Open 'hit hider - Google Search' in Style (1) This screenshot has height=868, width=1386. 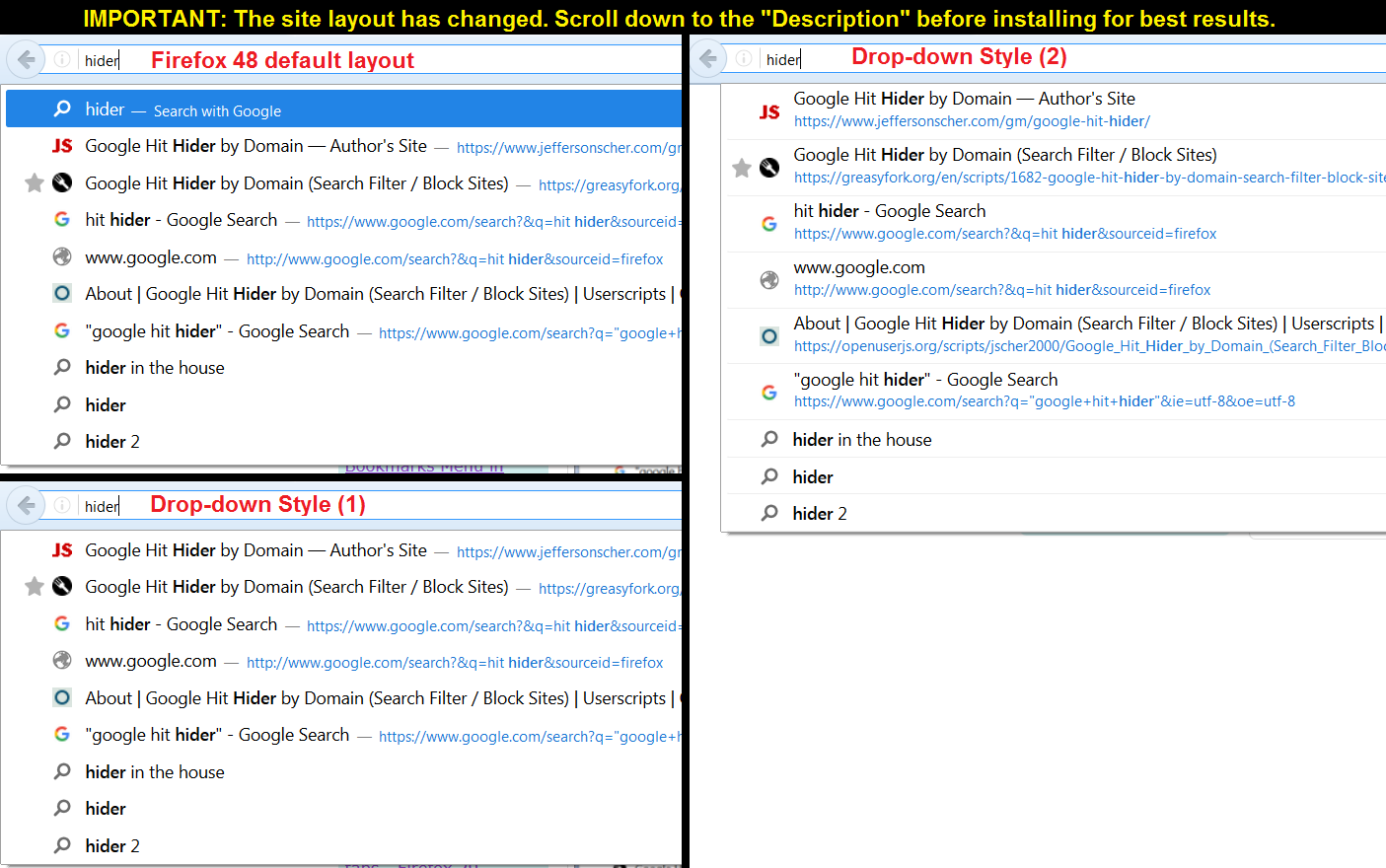click(x=182, y=624)
